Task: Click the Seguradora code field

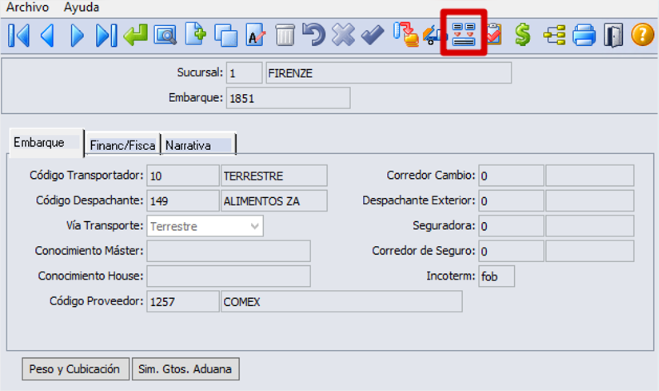Action: [511, 226]
